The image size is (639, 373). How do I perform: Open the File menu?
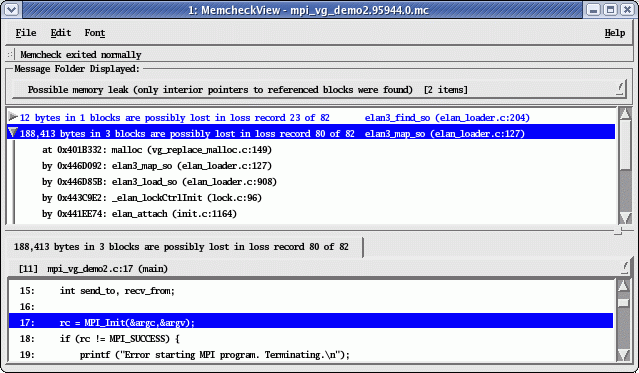pos(26,33)
